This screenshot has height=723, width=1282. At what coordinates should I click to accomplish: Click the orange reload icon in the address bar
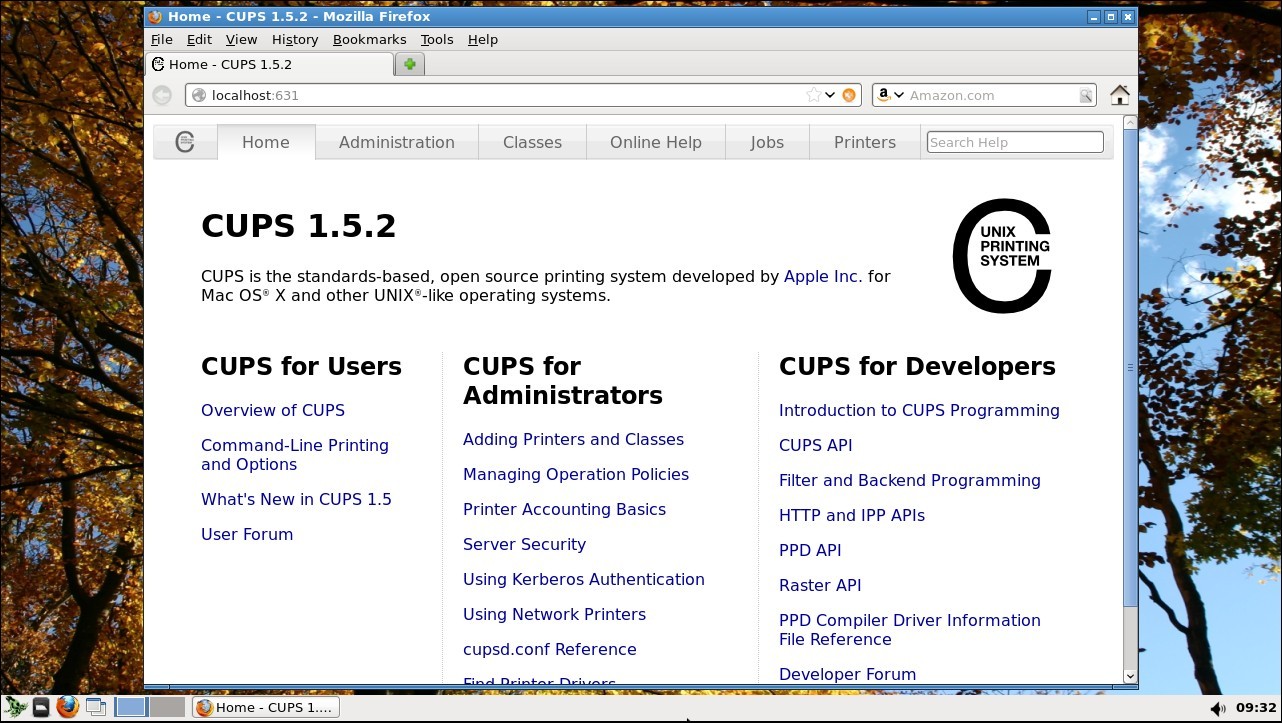(849, 95)
